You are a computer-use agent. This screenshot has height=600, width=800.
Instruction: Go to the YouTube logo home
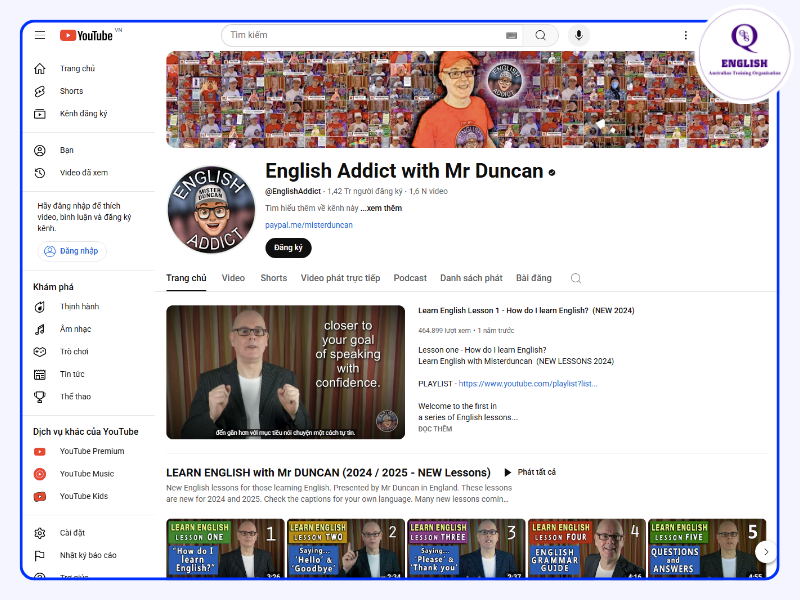coord(86,35)
